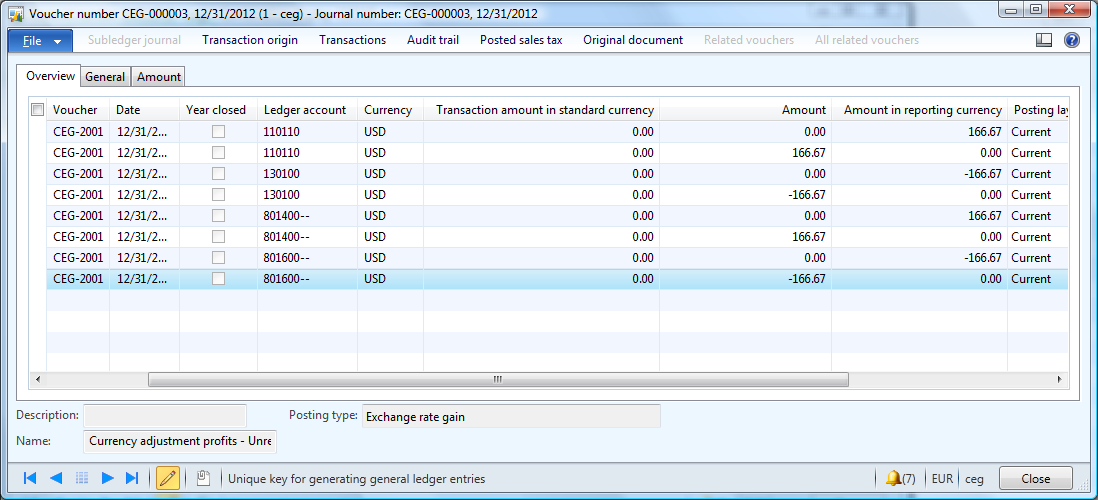Go to the previous record
Screen dimensions: 1098x500
(x=56, y=479)
